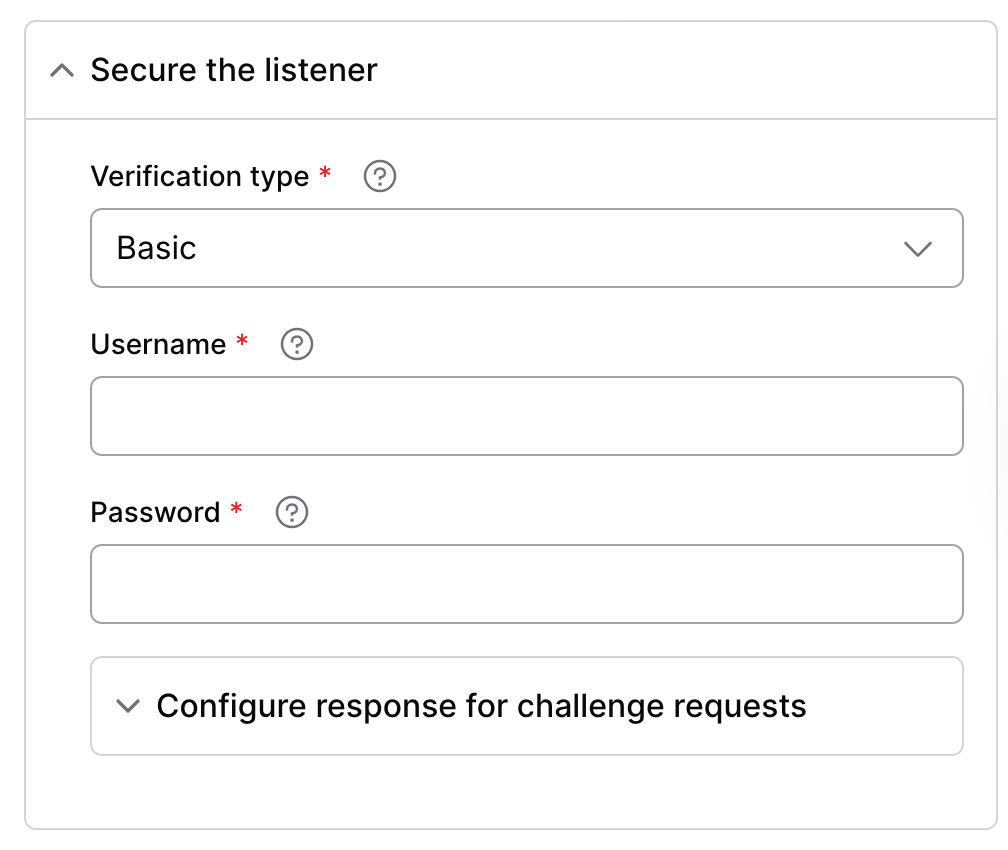Click the Username field label
1008x850 pixels.
click(x=158, y=344)
